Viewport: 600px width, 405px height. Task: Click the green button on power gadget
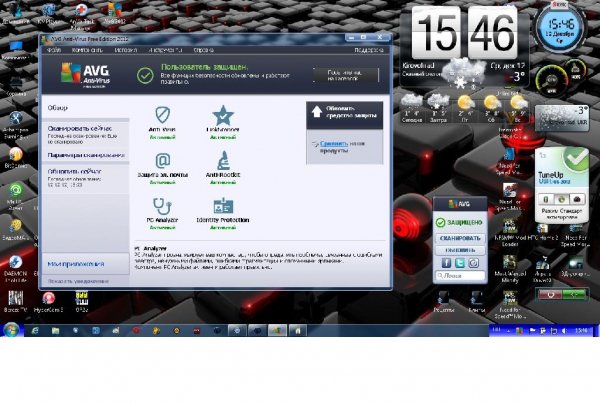coord(574,294)
